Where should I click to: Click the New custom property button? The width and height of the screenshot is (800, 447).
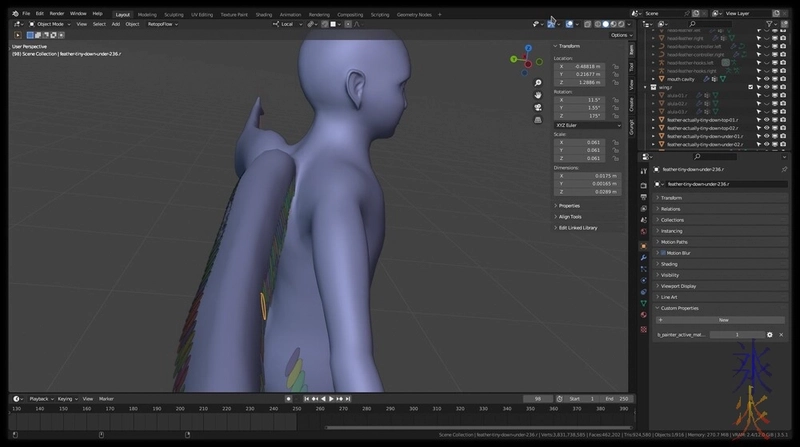723,319
